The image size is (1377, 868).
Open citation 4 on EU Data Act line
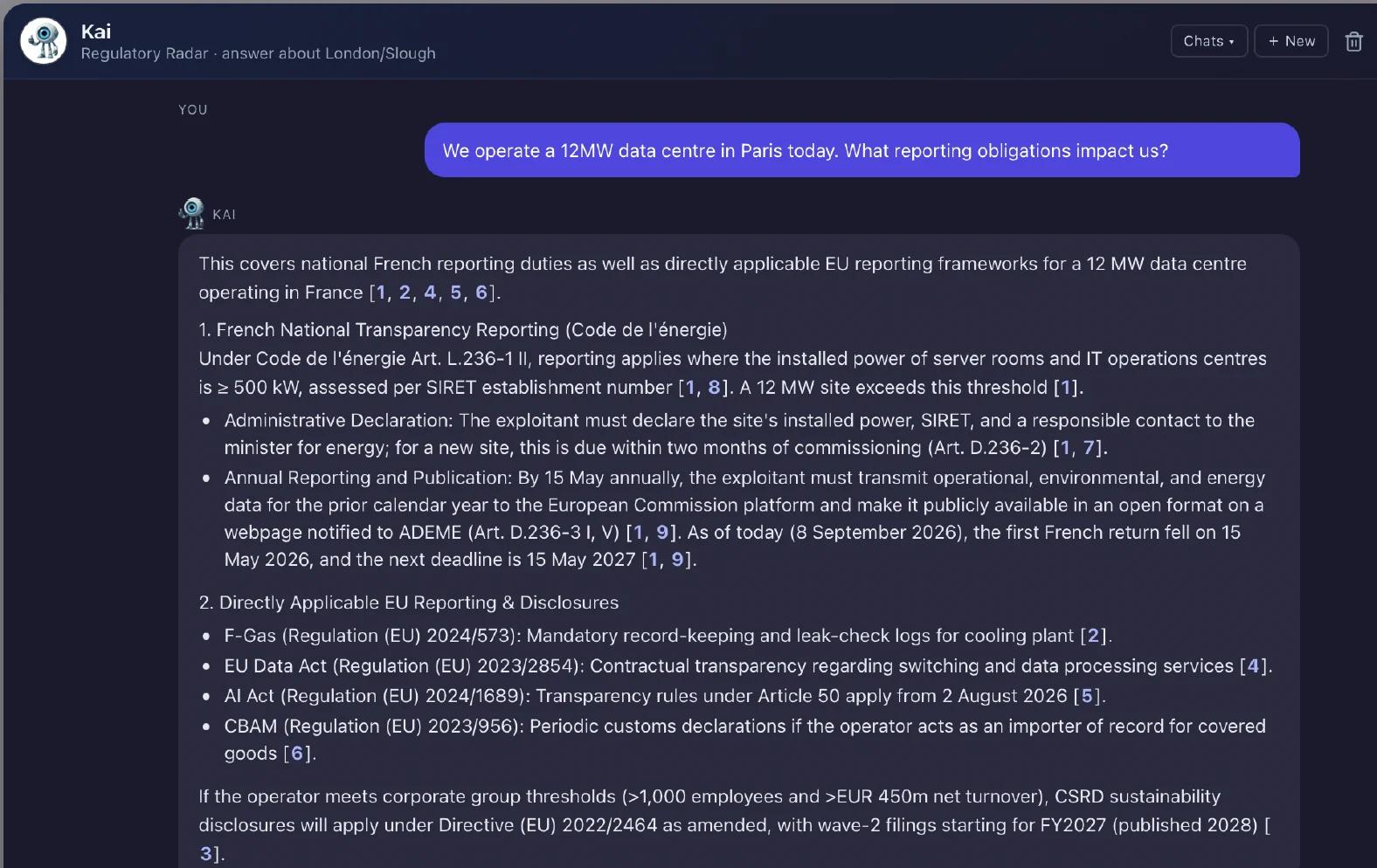click(x=1253, y=666)
